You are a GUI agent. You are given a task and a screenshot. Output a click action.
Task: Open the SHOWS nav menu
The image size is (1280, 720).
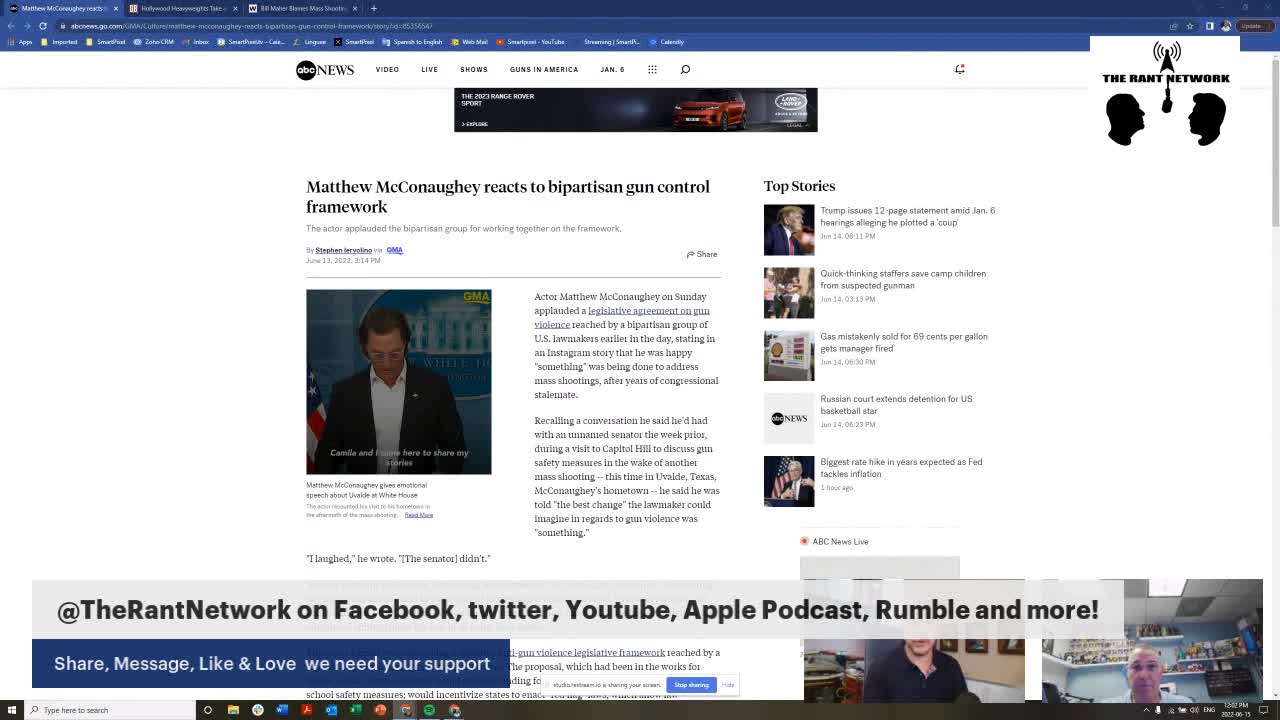click(474, 69)
